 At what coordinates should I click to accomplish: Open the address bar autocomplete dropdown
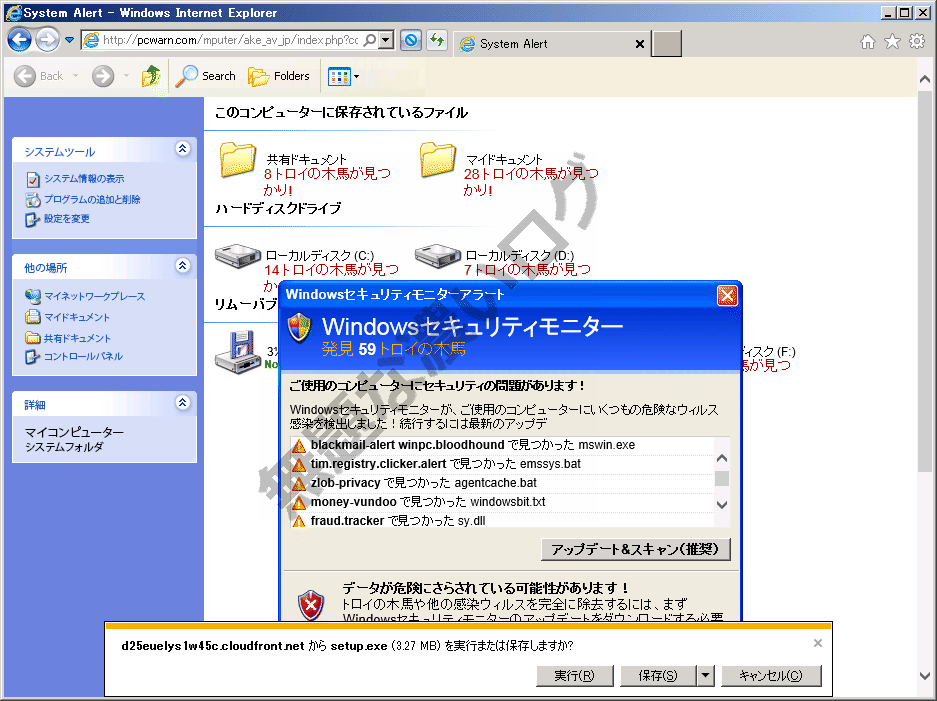coord(386,40)
